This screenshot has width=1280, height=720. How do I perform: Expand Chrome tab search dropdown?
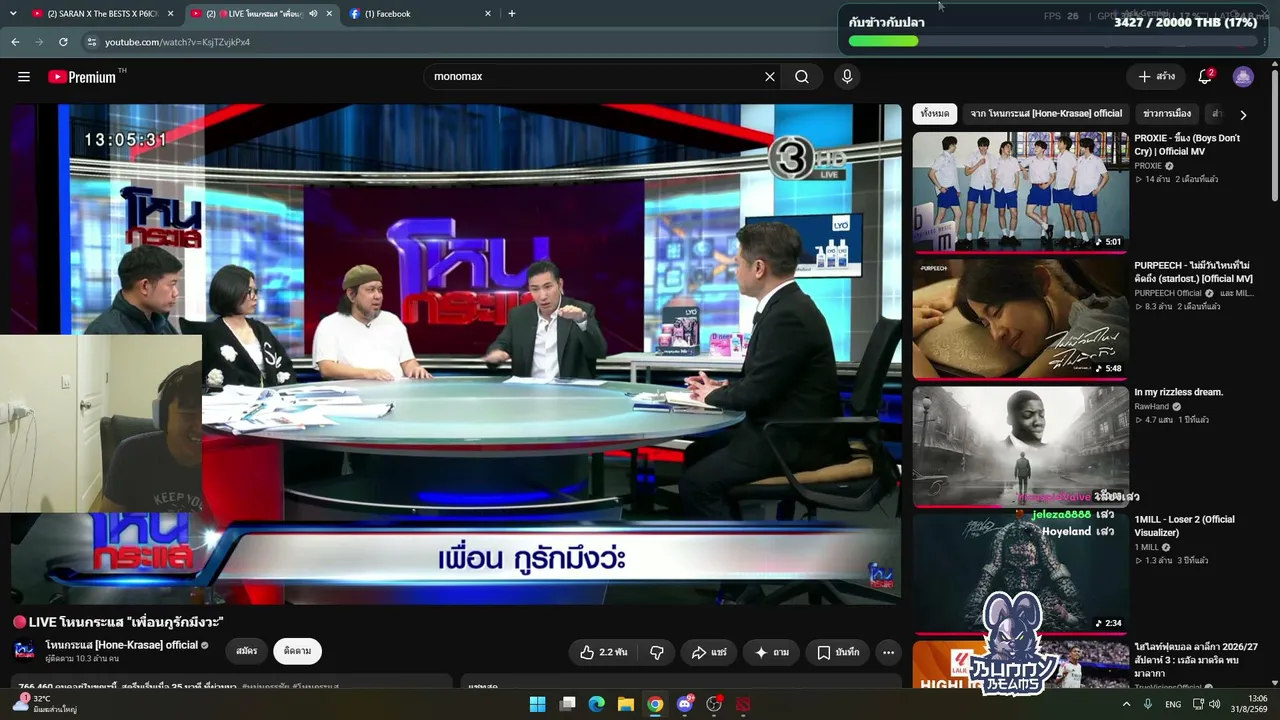click(14, 14)
